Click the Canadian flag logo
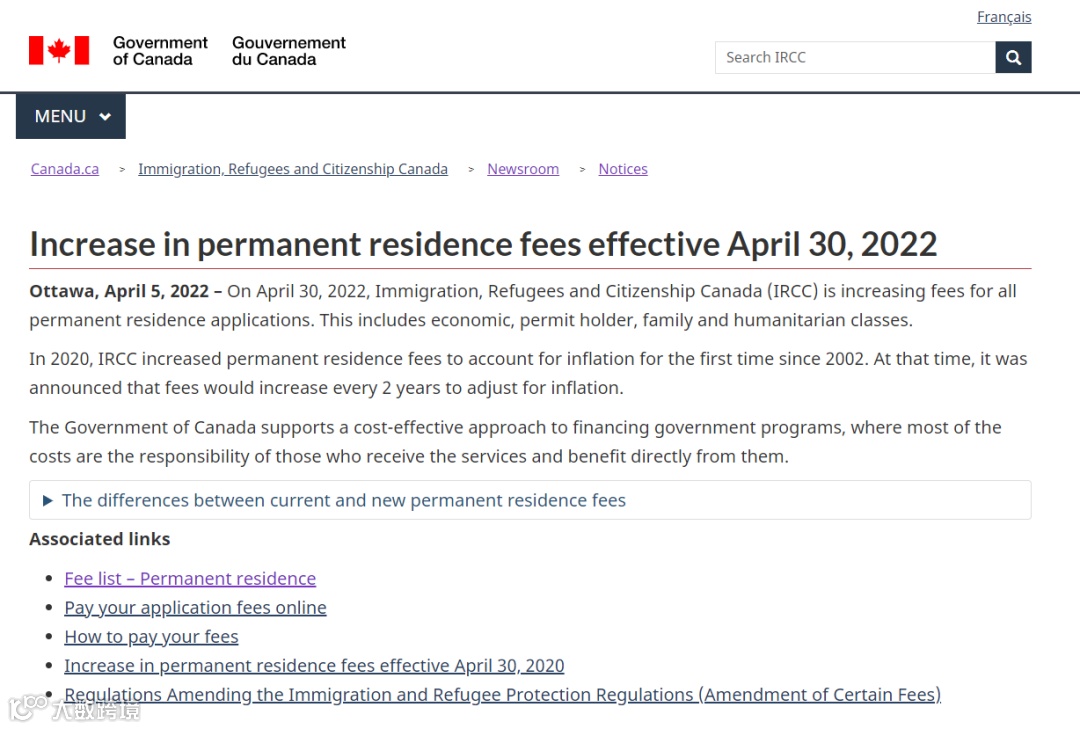 (59, 50)
